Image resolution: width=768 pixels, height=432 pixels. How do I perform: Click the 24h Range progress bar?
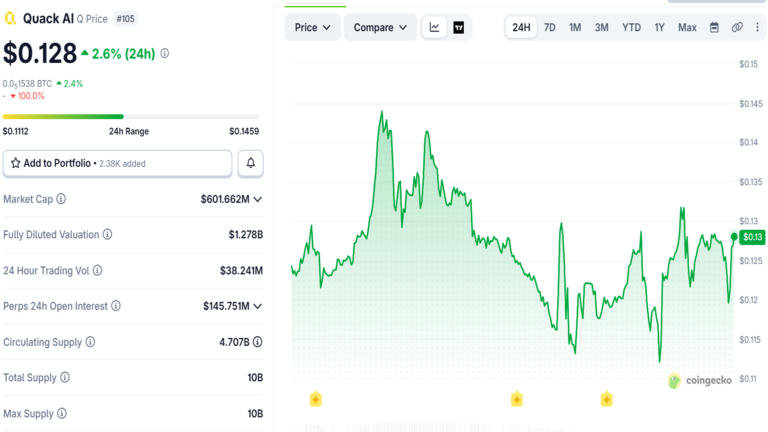(x=131, y=117)
